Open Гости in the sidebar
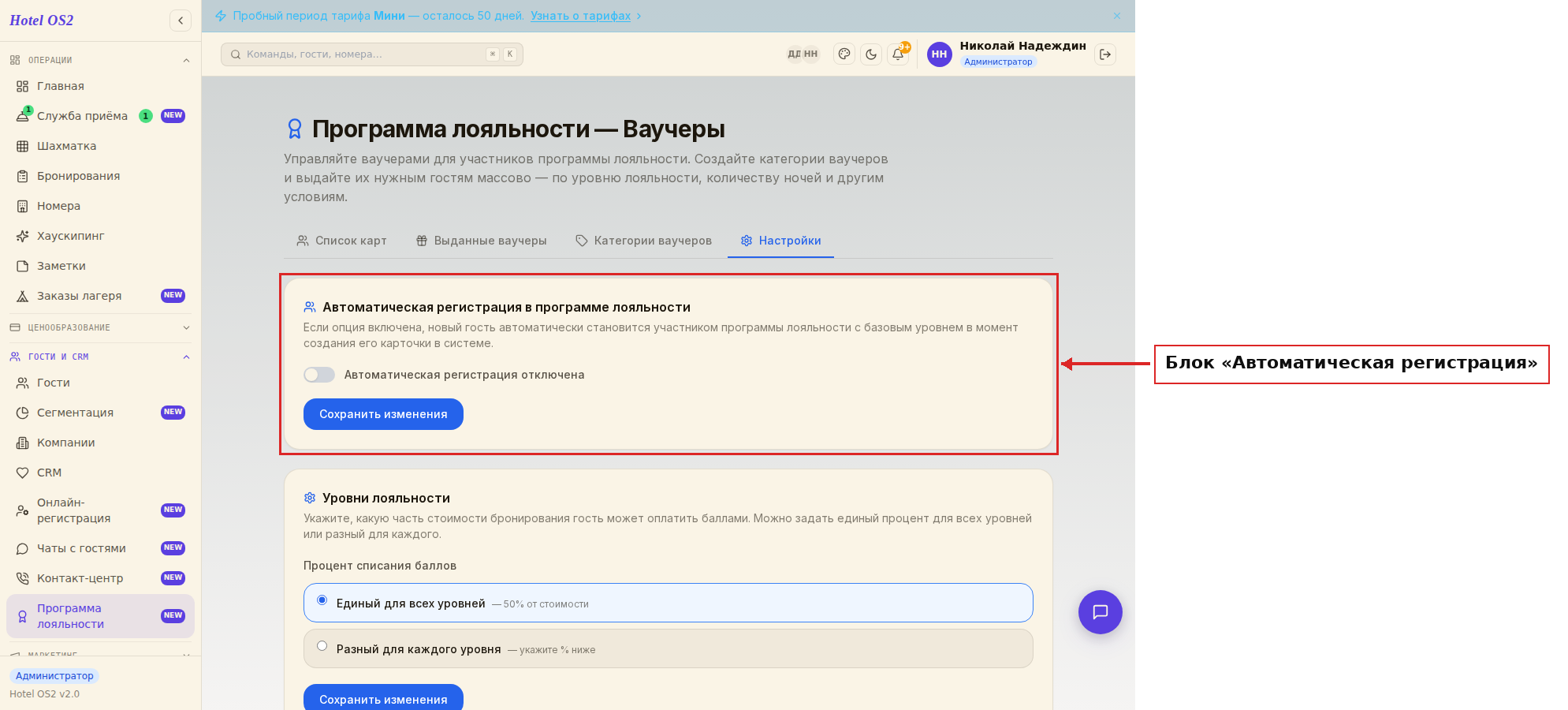Image resolution: width=1568 pixels, height=710 pixels. coord(100,383)
